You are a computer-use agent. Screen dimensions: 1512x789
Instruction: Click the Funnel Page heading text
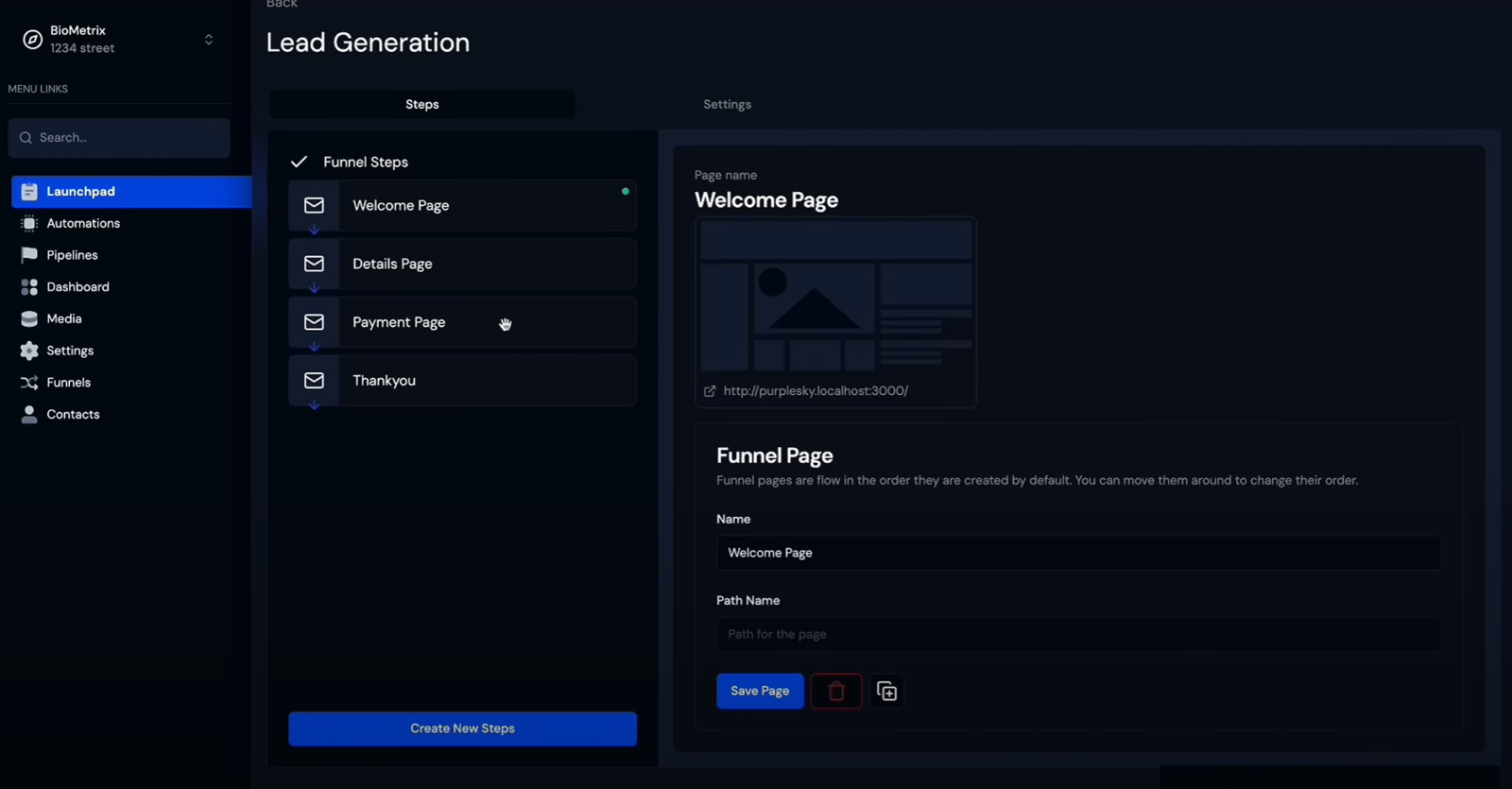(x=775, y=455)
